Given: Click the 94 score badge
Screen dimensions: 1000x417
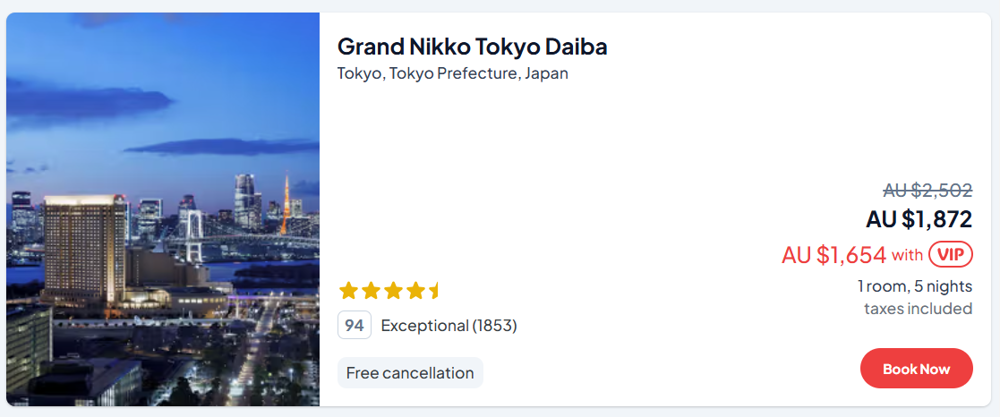Looking at the screenshot, I should point(354,325).
